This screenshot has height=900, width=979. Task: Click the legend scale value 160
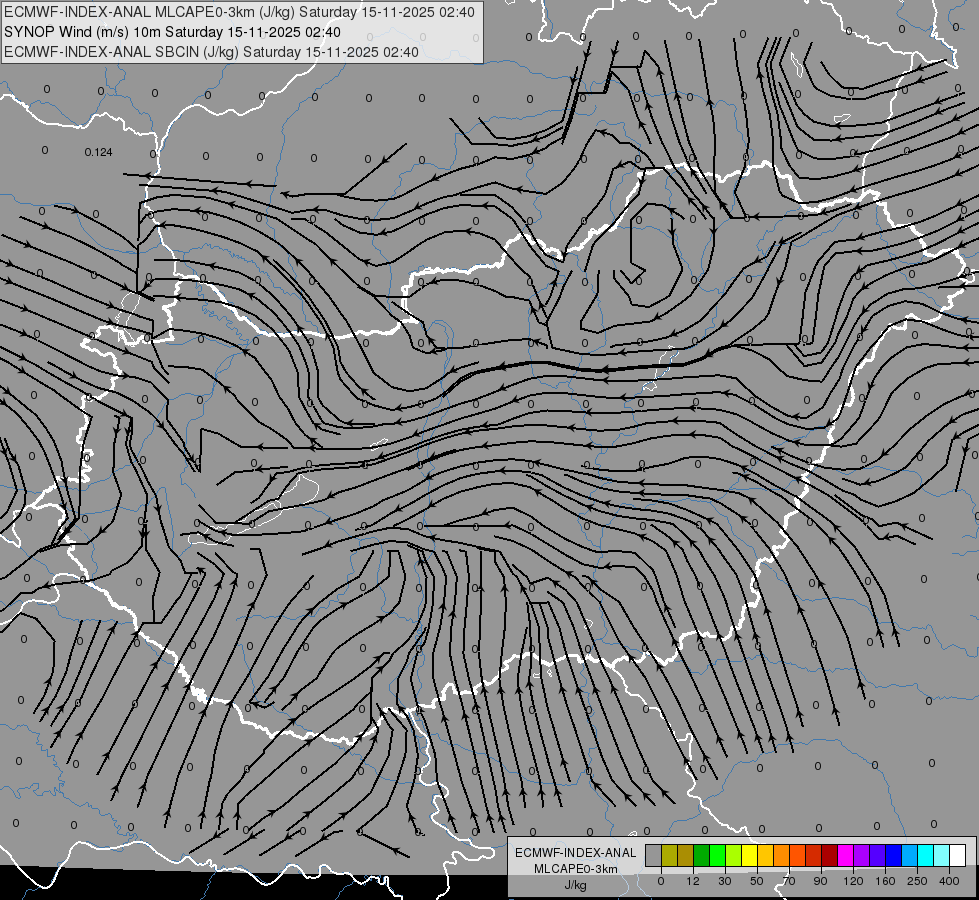point(885,881)
